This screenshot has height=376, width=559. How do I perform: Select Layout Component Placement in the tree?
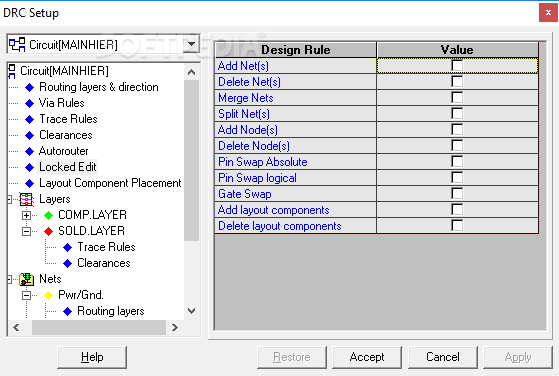coord(110,183)
